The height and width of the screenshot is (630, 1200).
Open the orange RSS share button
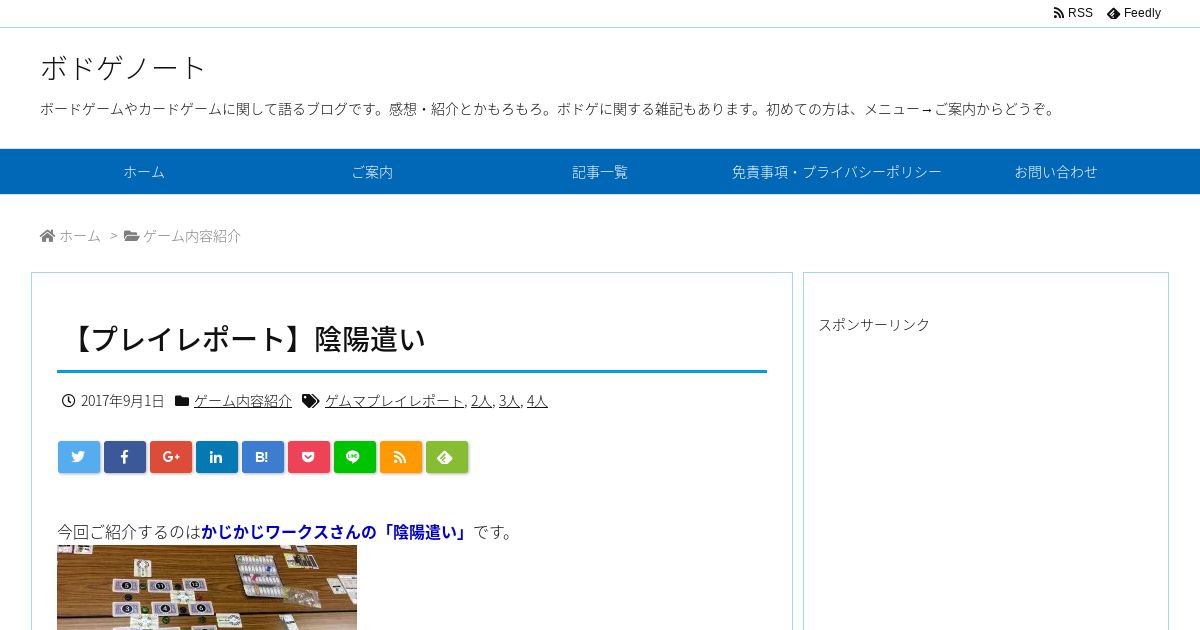tap(401, 457)
